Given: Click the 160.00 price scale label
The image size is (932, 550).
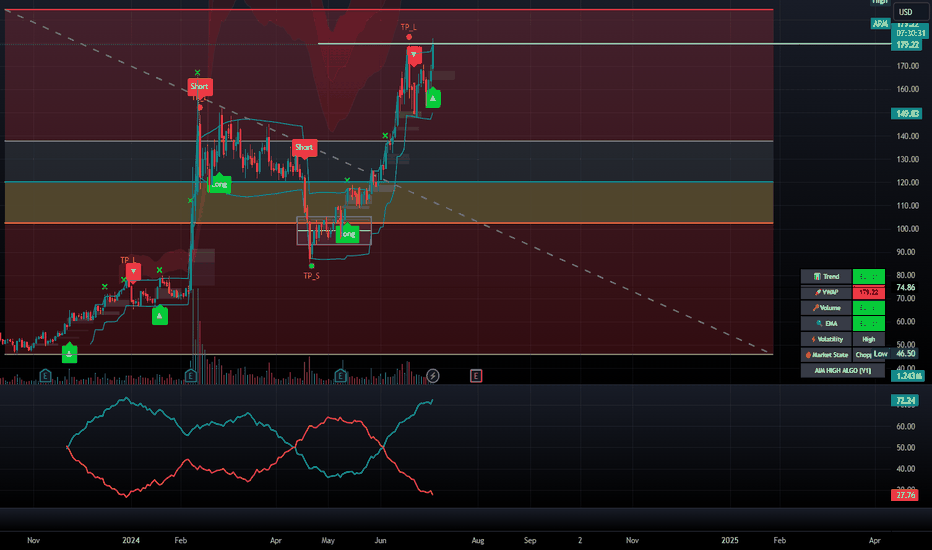Looking at the screenshot, I should 908,89.
